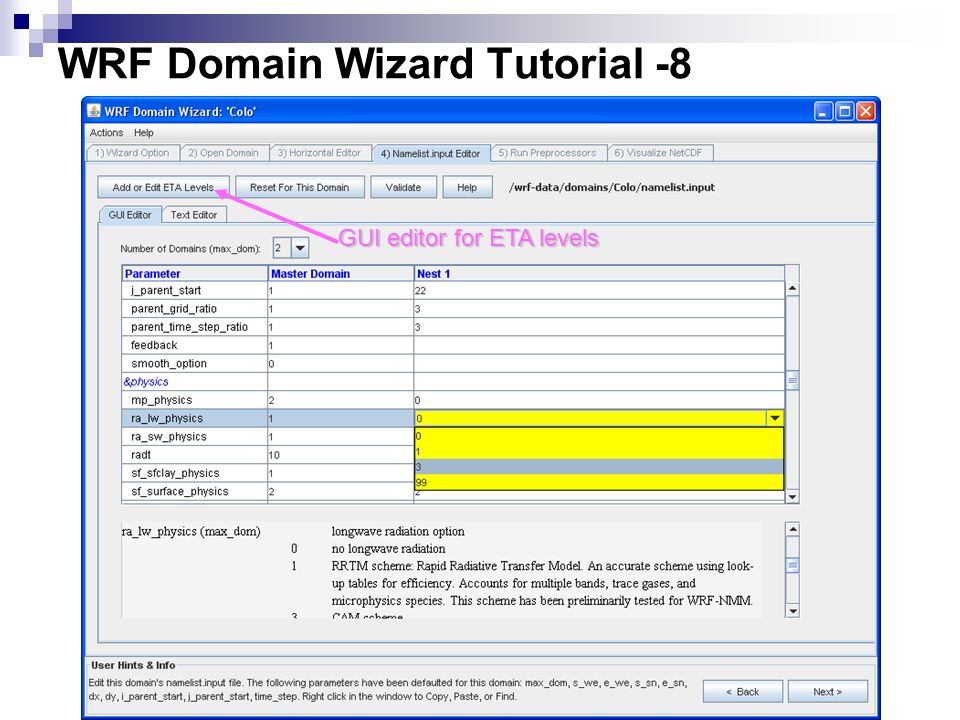
Task: Click the Next > button
Action: point(827,692)
